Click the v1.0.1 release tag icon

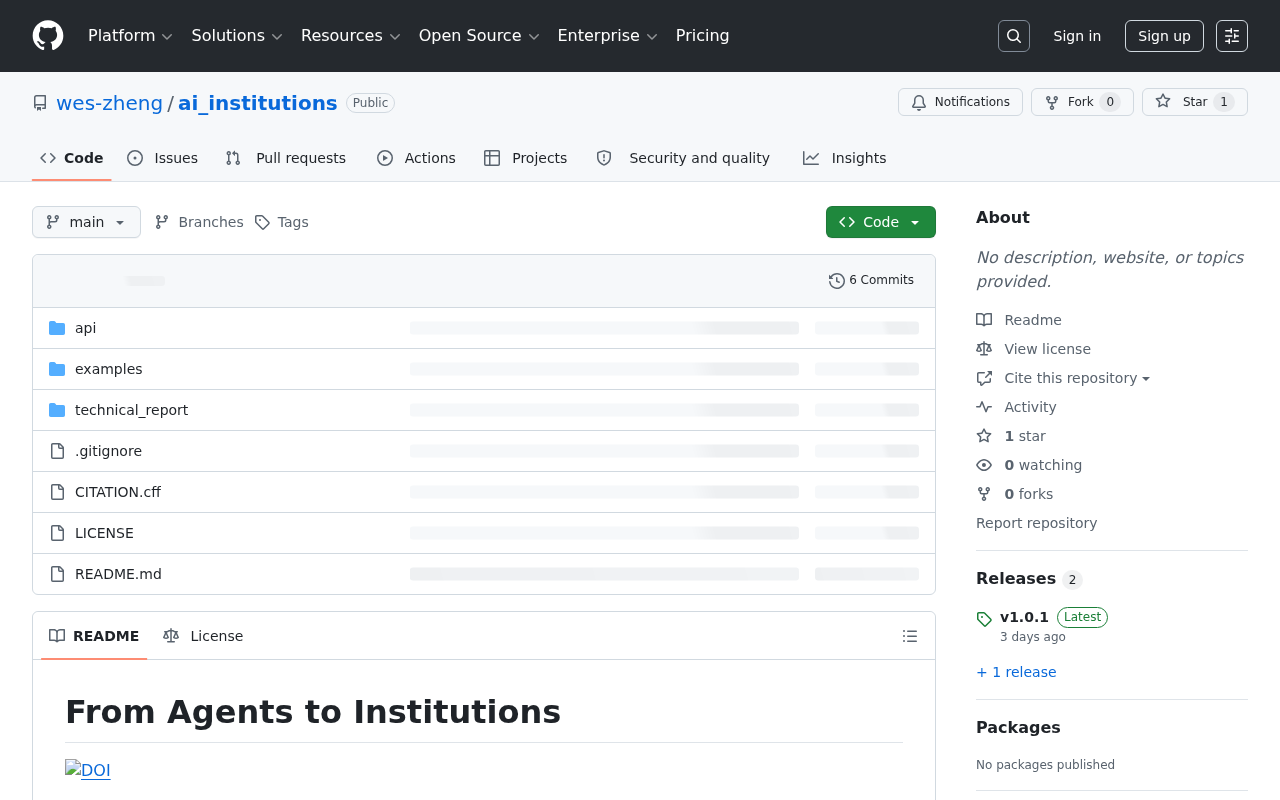(984, 619)
